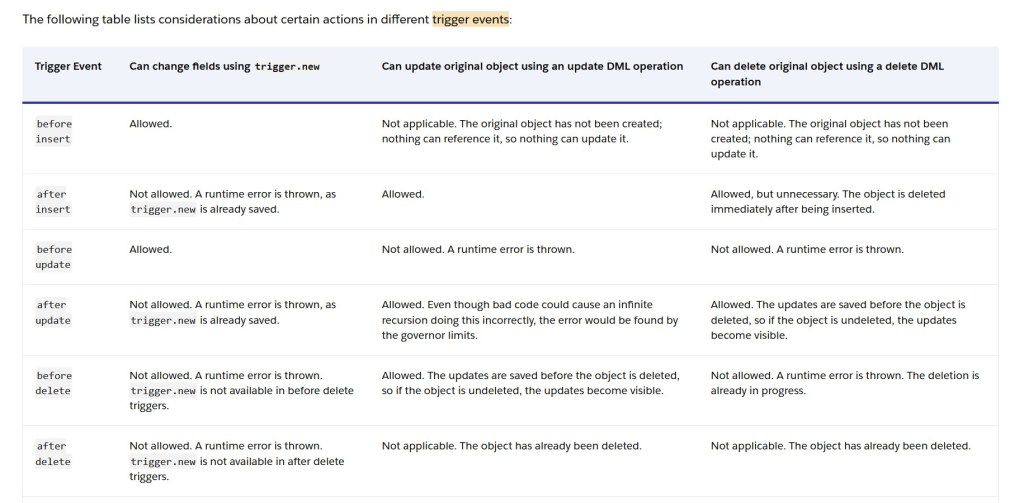
Task: Click the highlighted "trigger events" text
Action: click(x=470, y=19)
